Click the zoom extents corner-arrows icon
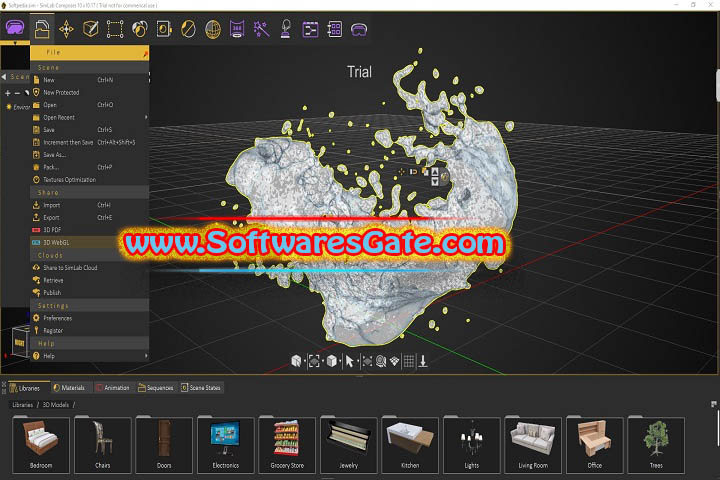 367,361
